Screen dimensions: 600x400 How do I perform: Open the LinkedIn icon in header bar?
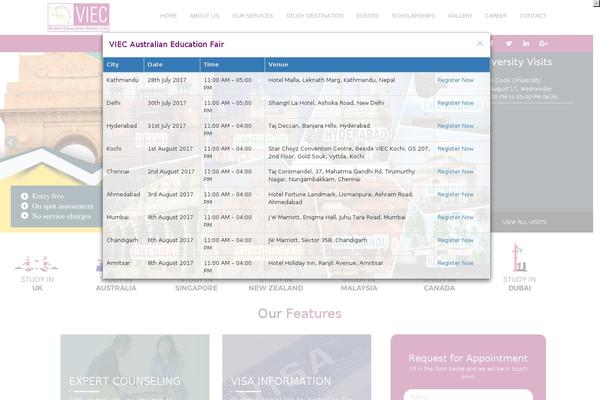click(526, 44)
